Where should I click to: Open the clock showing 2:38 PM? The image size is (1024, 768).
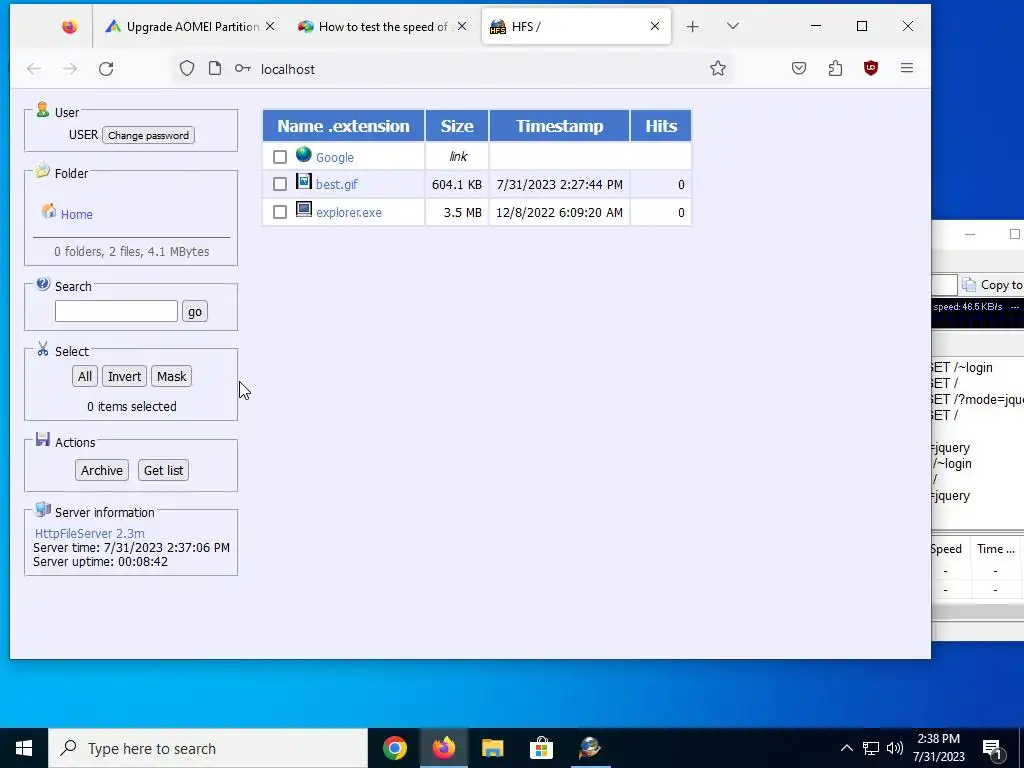click(x=938, y=748)
